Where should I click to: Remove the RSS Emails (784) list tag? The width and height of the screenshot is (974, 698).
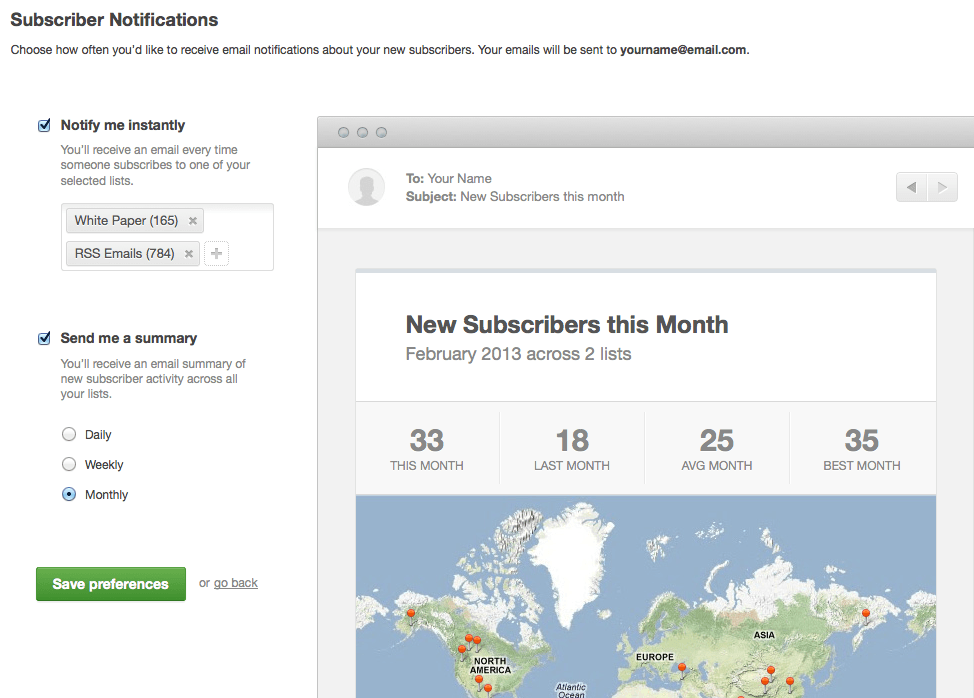point(189,254)
